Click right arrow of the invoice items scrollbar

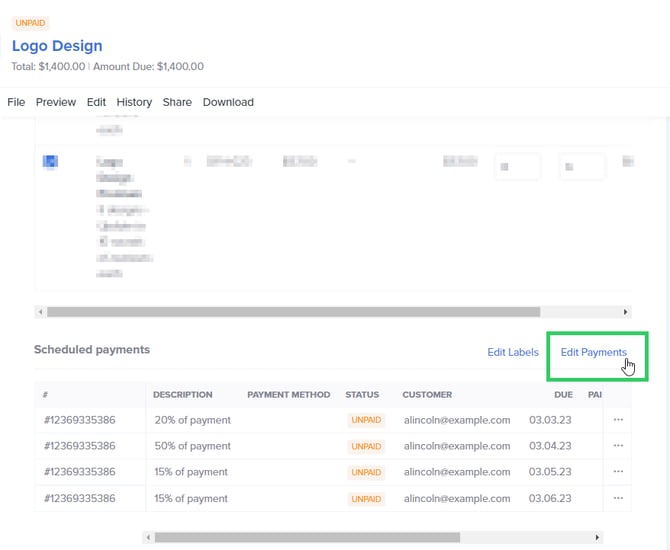626,312
